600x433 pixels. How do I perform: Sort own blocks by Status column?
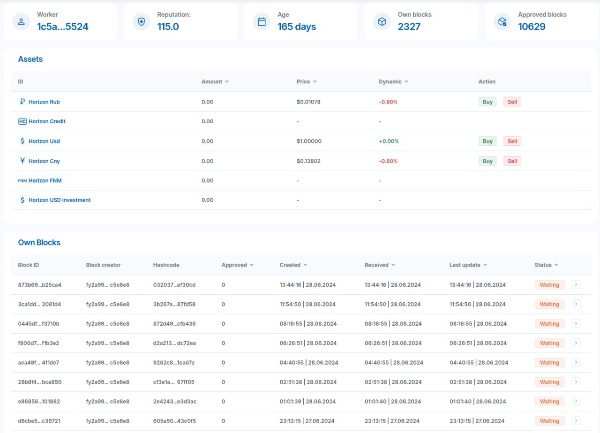click(x=544, y=265)
